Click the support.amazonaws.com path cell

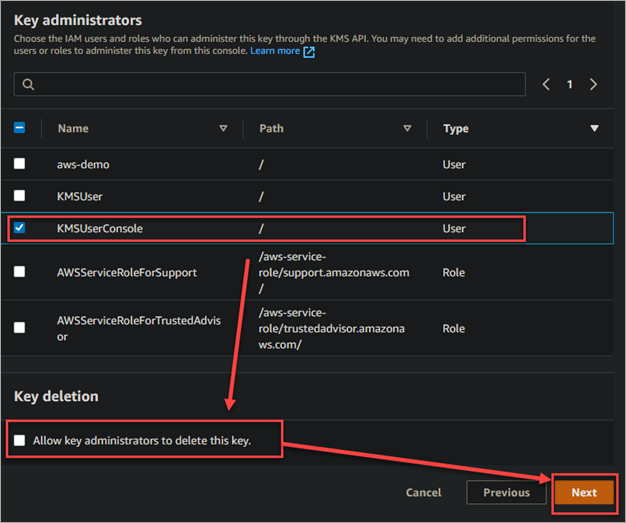[x=334, y=272]
